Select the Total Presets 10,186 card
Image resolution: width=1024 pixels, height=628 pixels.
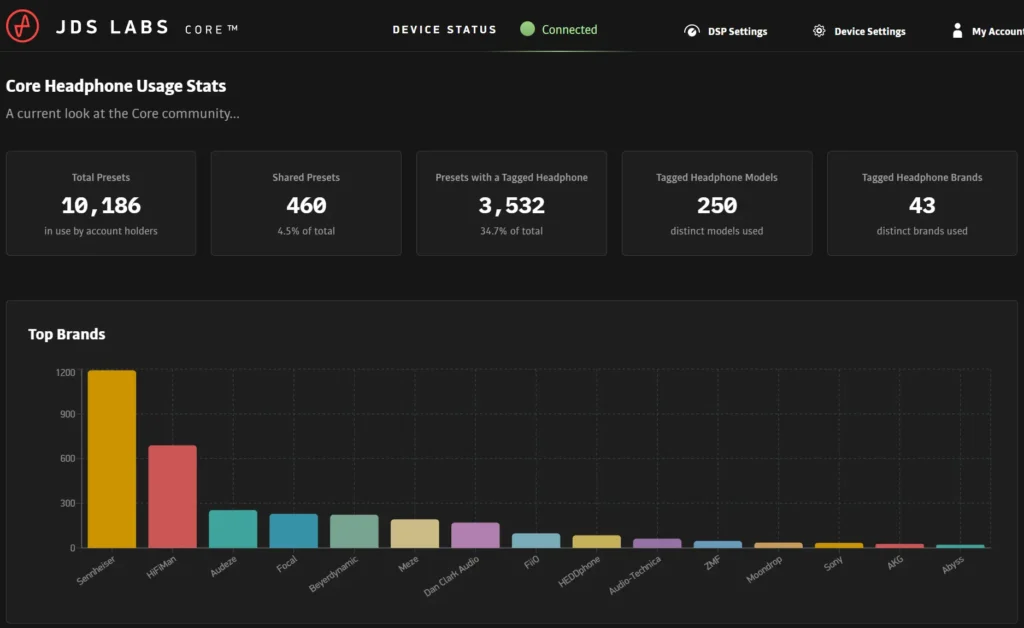point(101,203)
